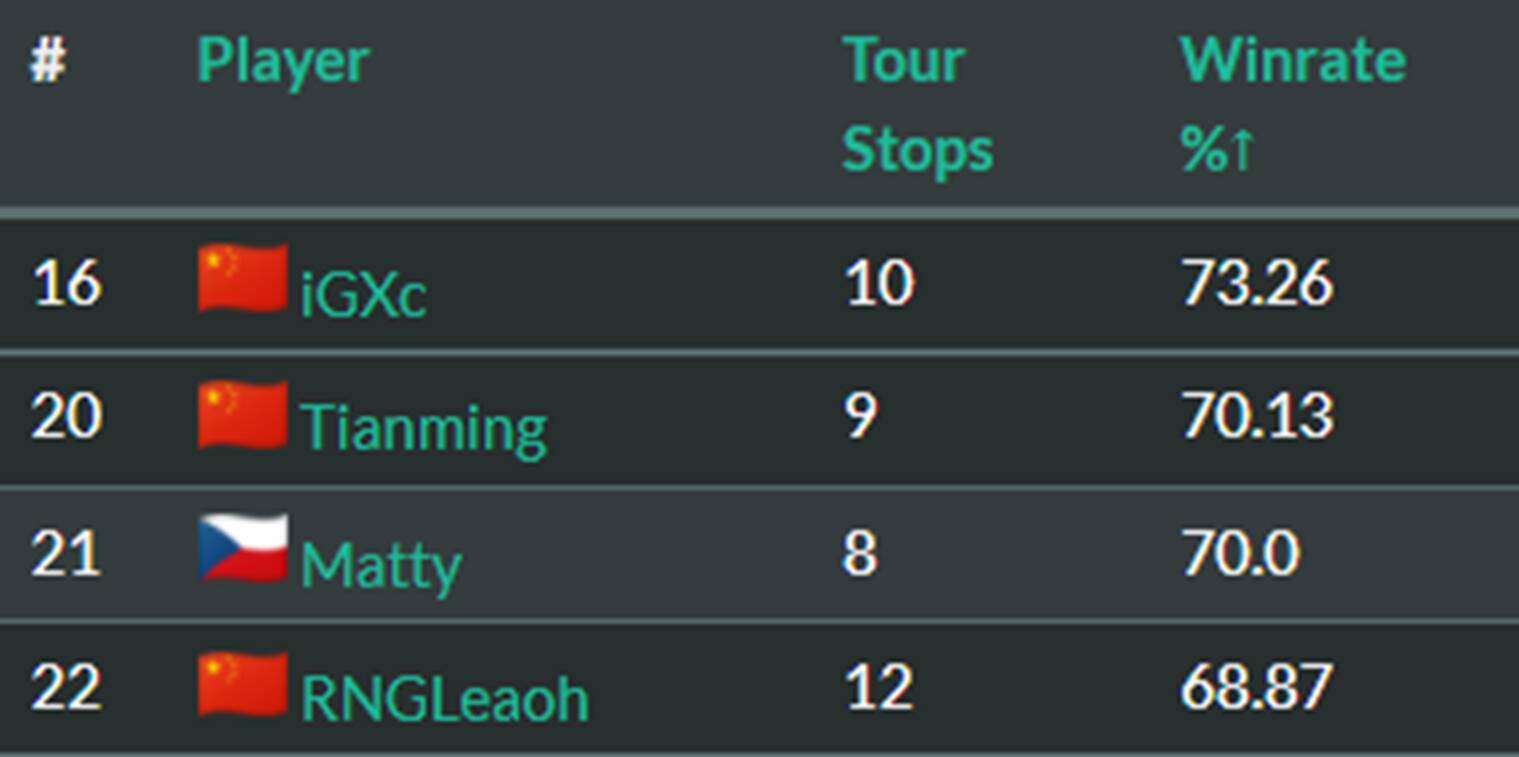The height and width of the screenshot is (757, 1519).
Task: Click the sort arrow next to Winrate %
Action: click(x=1241, y=151)
